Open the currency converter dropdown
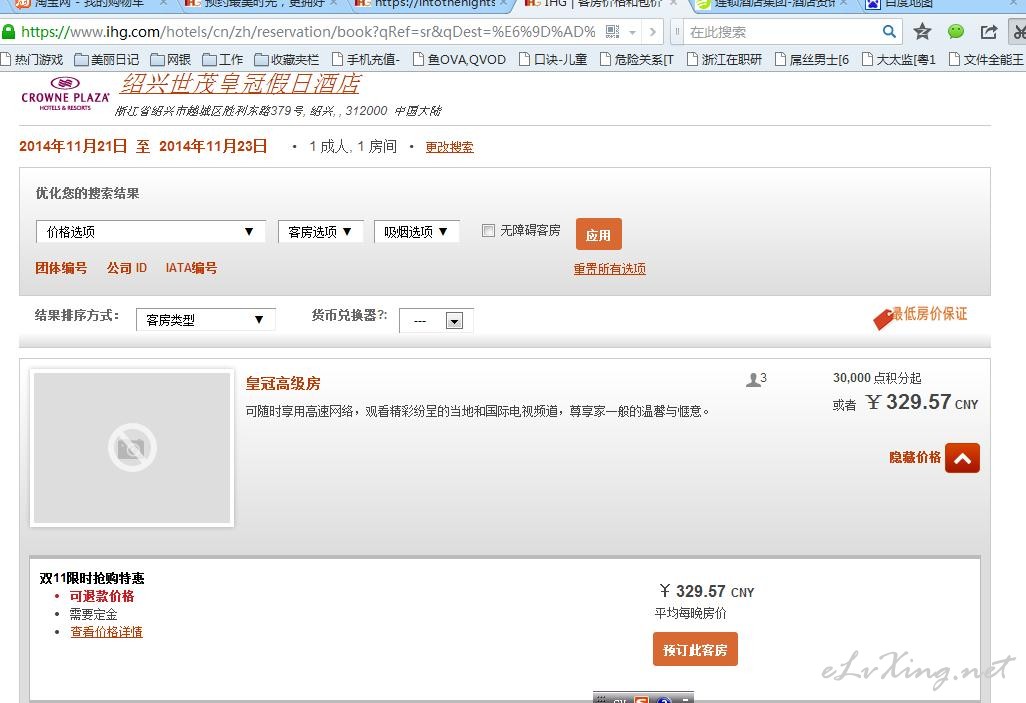 click(436, 321)
